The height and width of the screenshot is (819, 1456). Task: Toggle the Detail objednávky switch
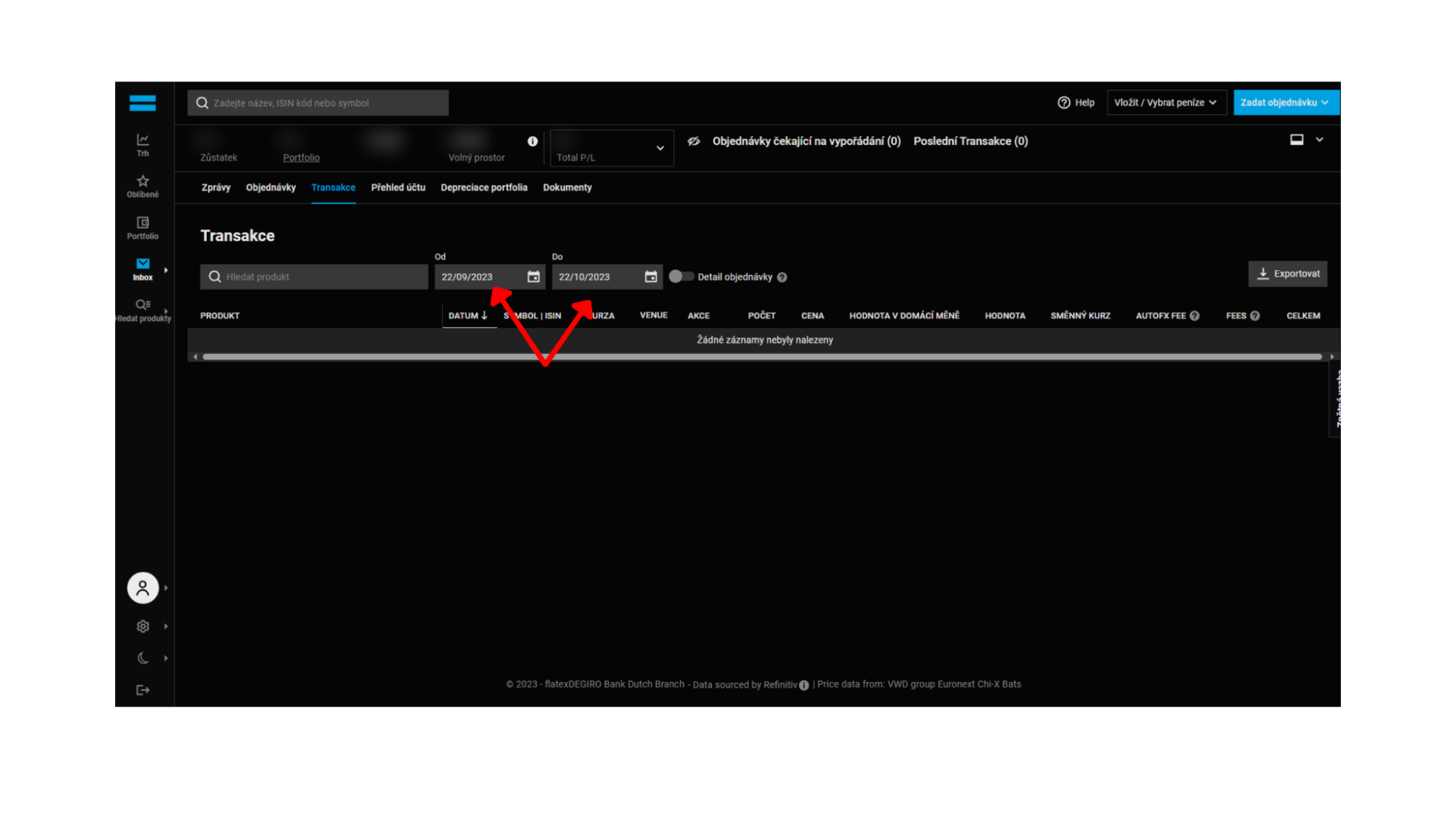(680, 277)
